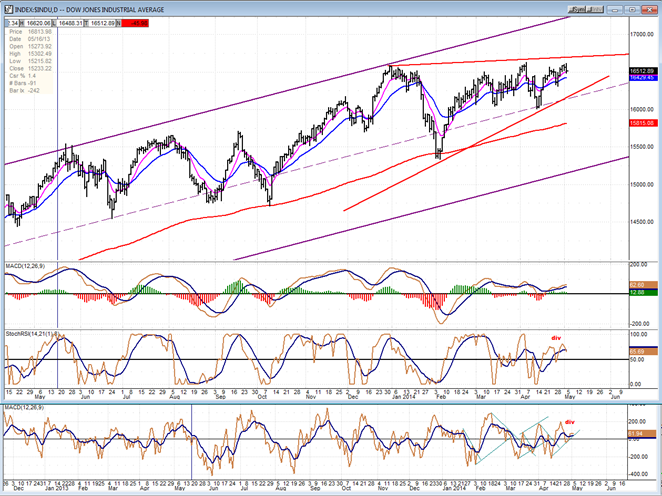Click the red net change value -45.98

136,21
